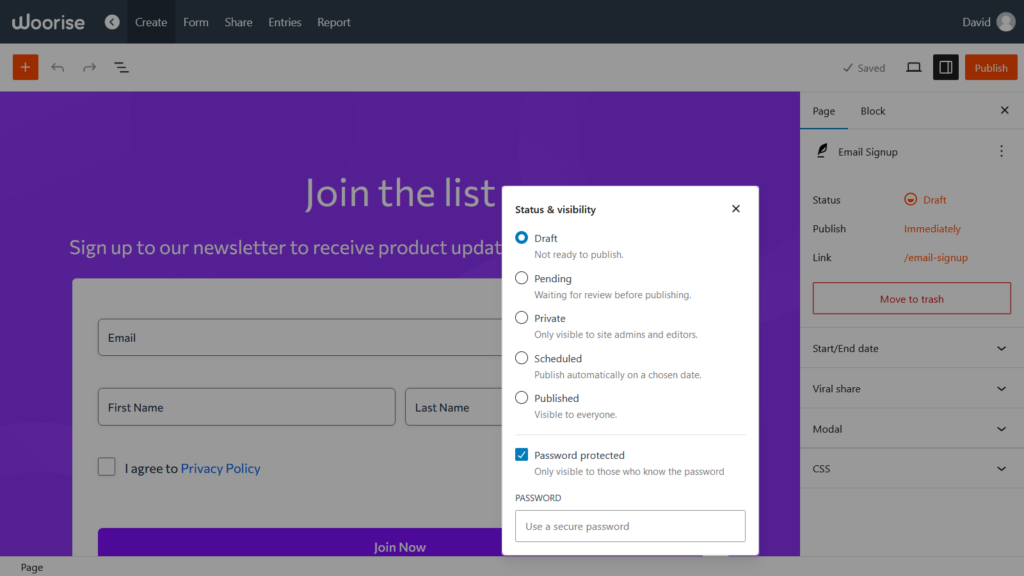Image resolution: width=1024 pixels, height=576 pixels.
Task: Open the Report menu
Action: click(334, 22)
